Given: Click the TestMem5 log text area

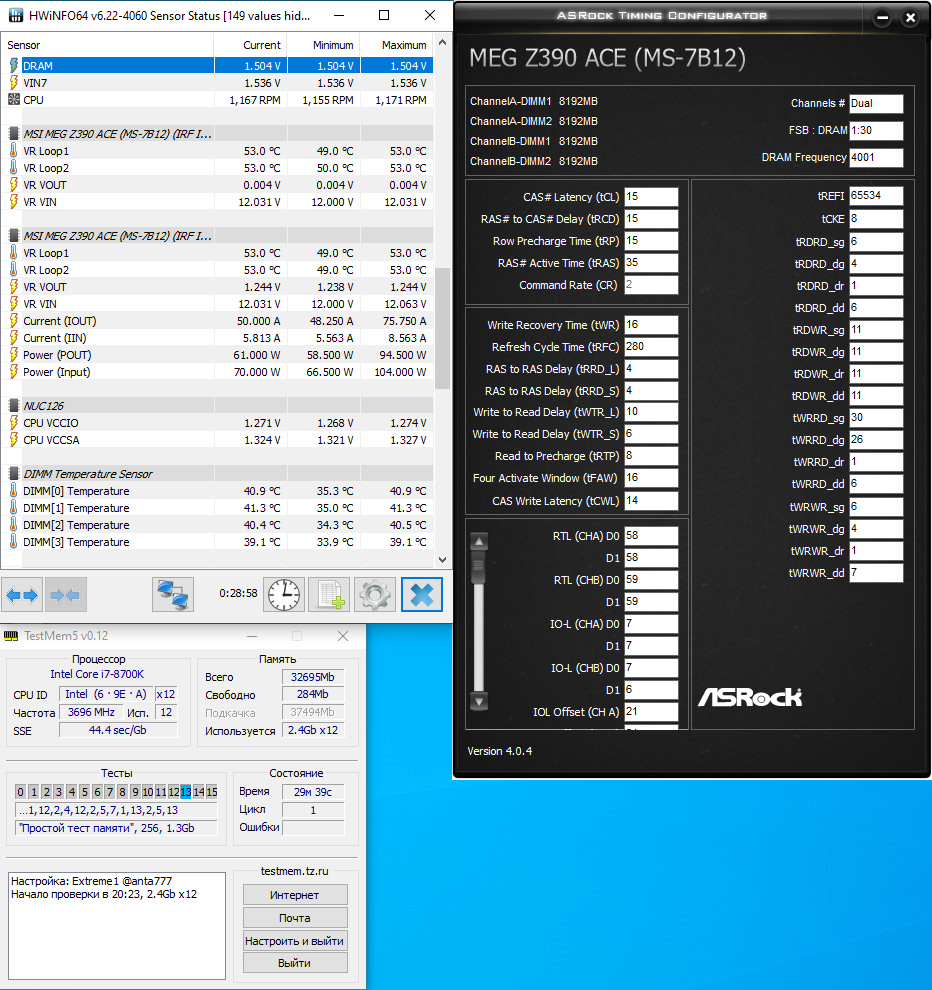Looking at the screenshot, I should (117, 926).
